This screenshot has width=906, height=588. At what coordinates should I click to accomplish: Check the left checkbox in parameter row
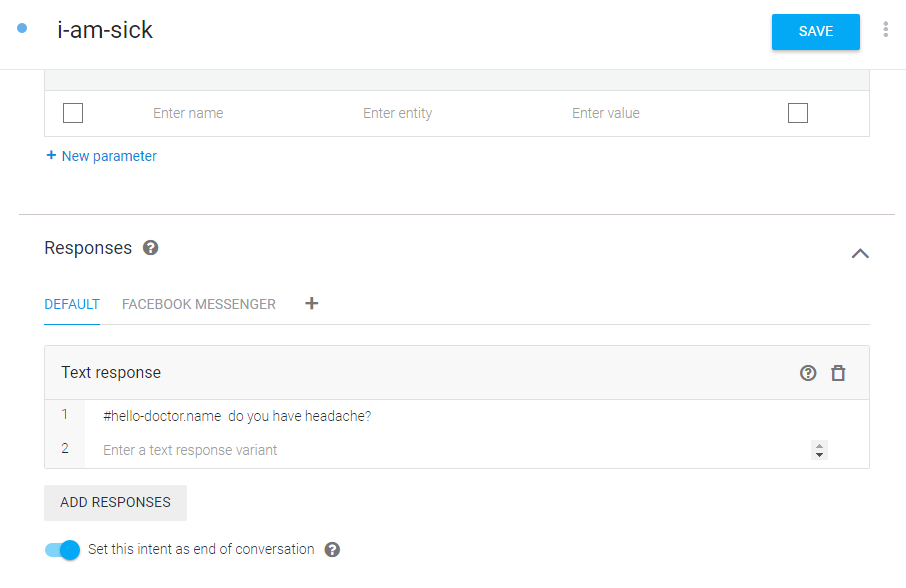pos(73,113)
